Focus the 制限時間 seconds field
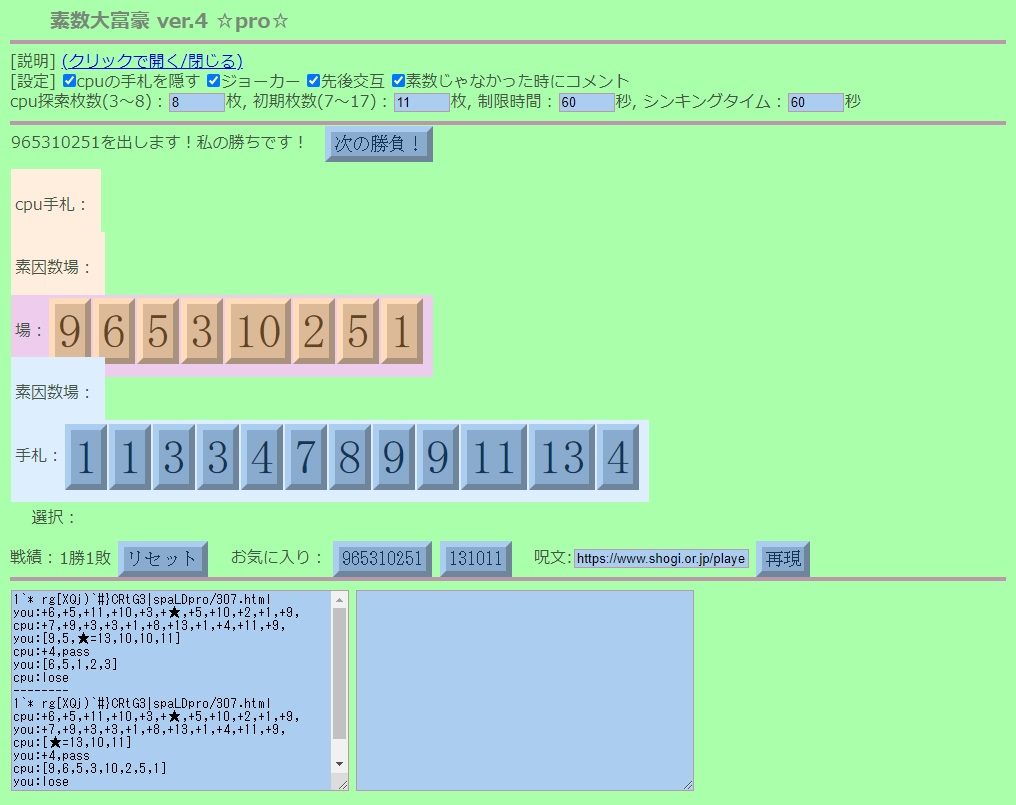 pos(586,102)
